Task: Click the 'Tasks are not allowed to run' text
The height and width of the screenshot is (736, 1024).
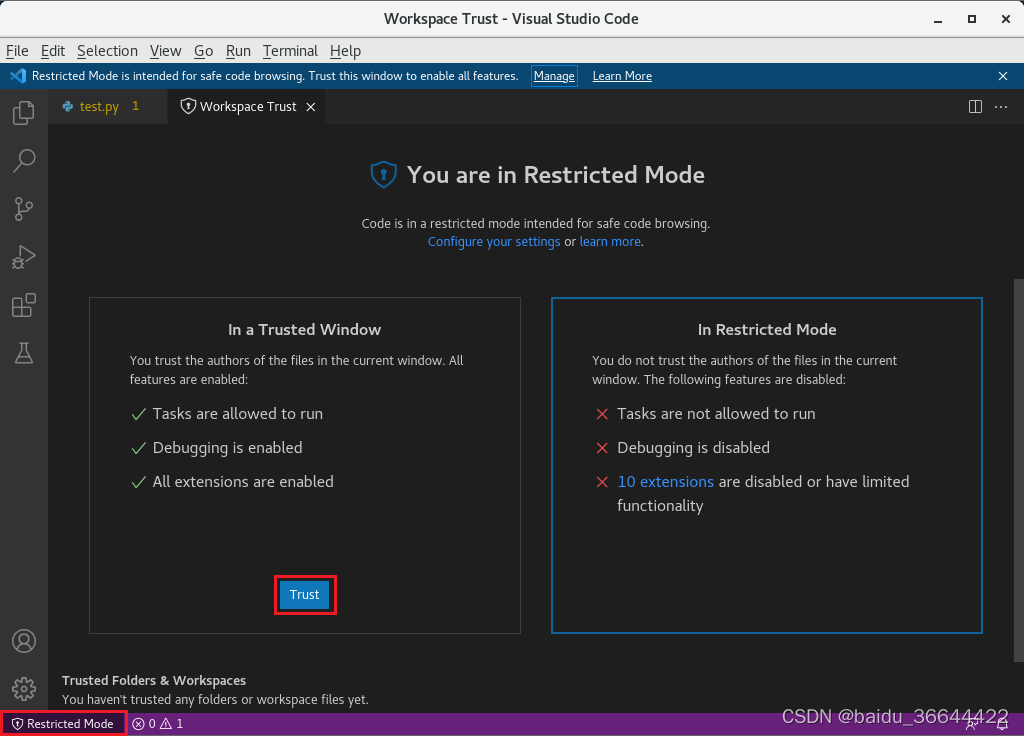Action: tap(716, 414)
